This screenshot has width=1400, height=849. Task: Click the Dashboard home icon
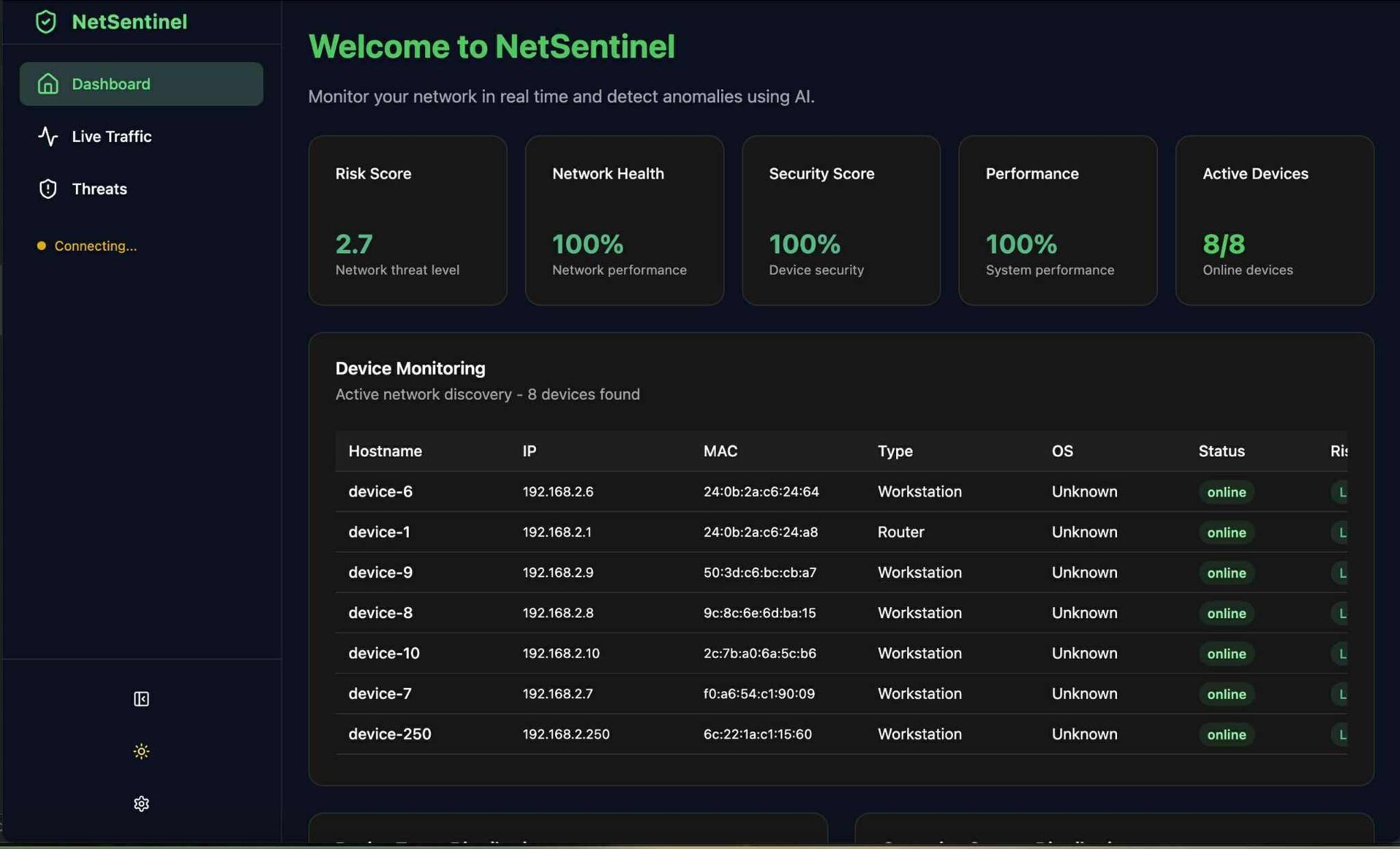pyautogui.click(x=47, y=84)
